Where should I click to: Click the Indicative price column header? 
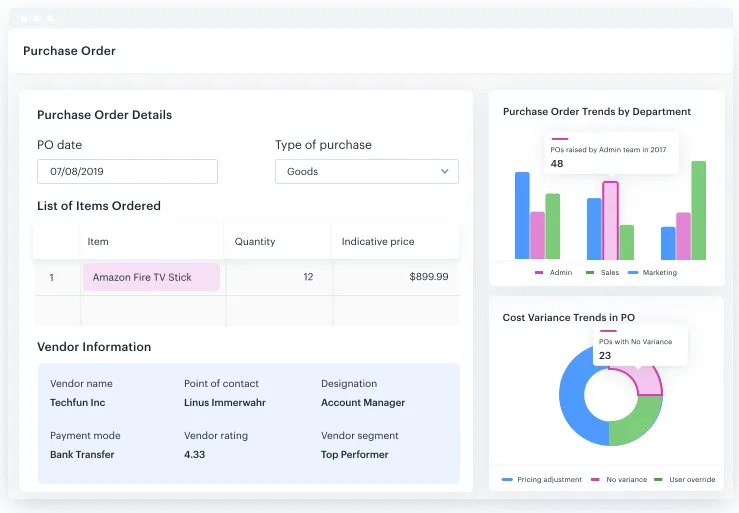coord(377,241)
